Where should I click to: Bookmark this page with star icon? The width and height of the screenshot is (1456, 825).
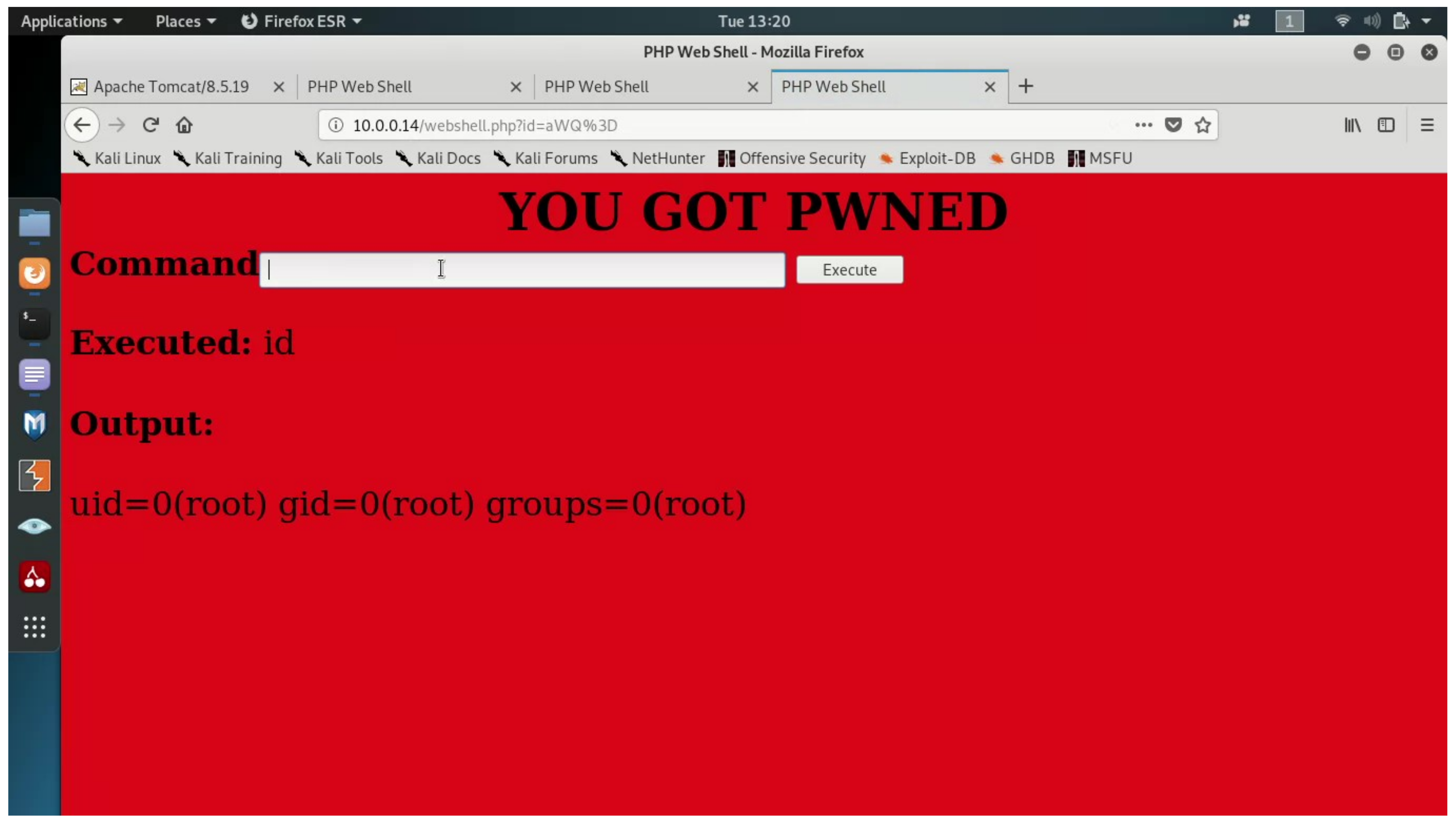point(1202,125)
